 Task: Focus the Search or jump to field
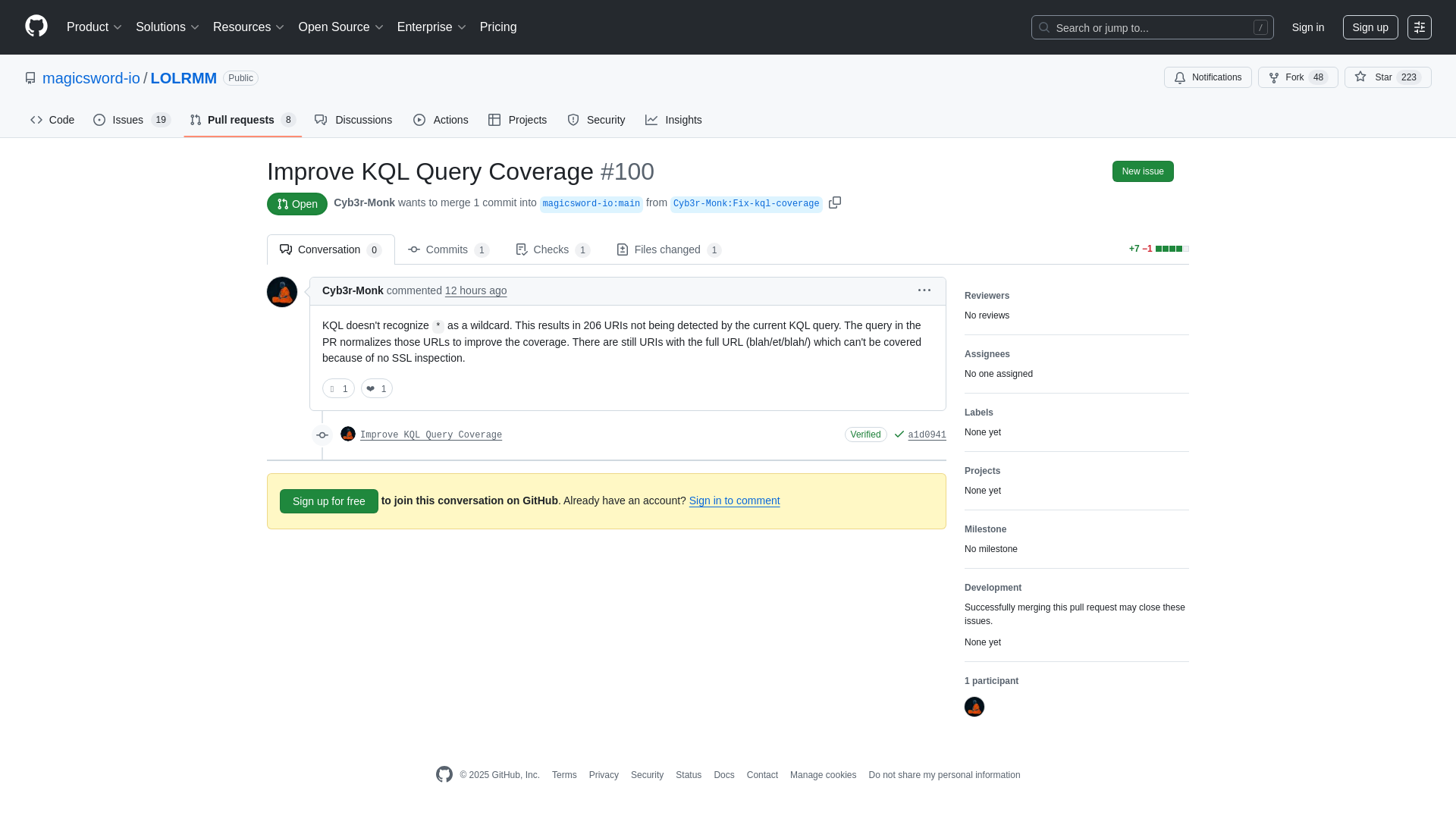1152,27
